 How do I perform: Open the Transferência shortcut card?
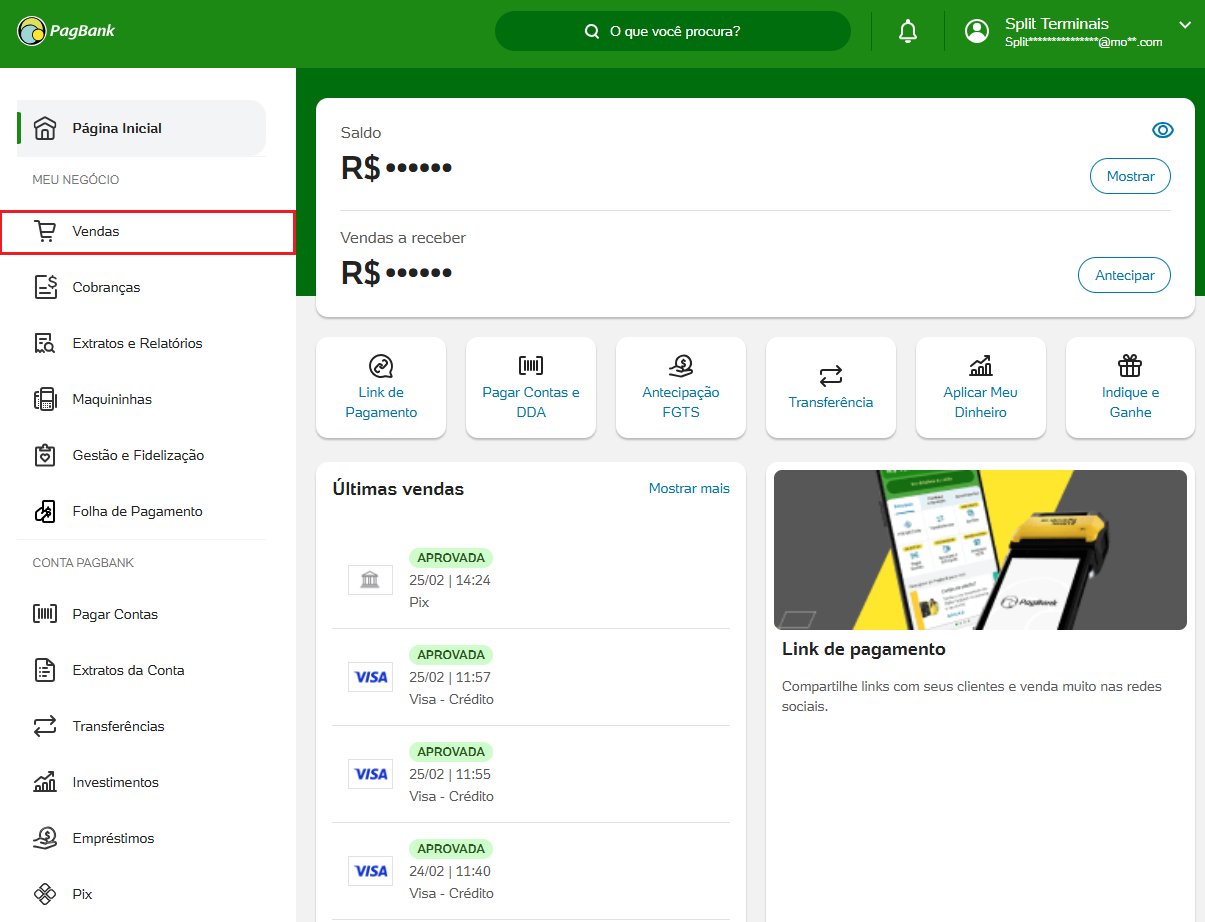831,388
